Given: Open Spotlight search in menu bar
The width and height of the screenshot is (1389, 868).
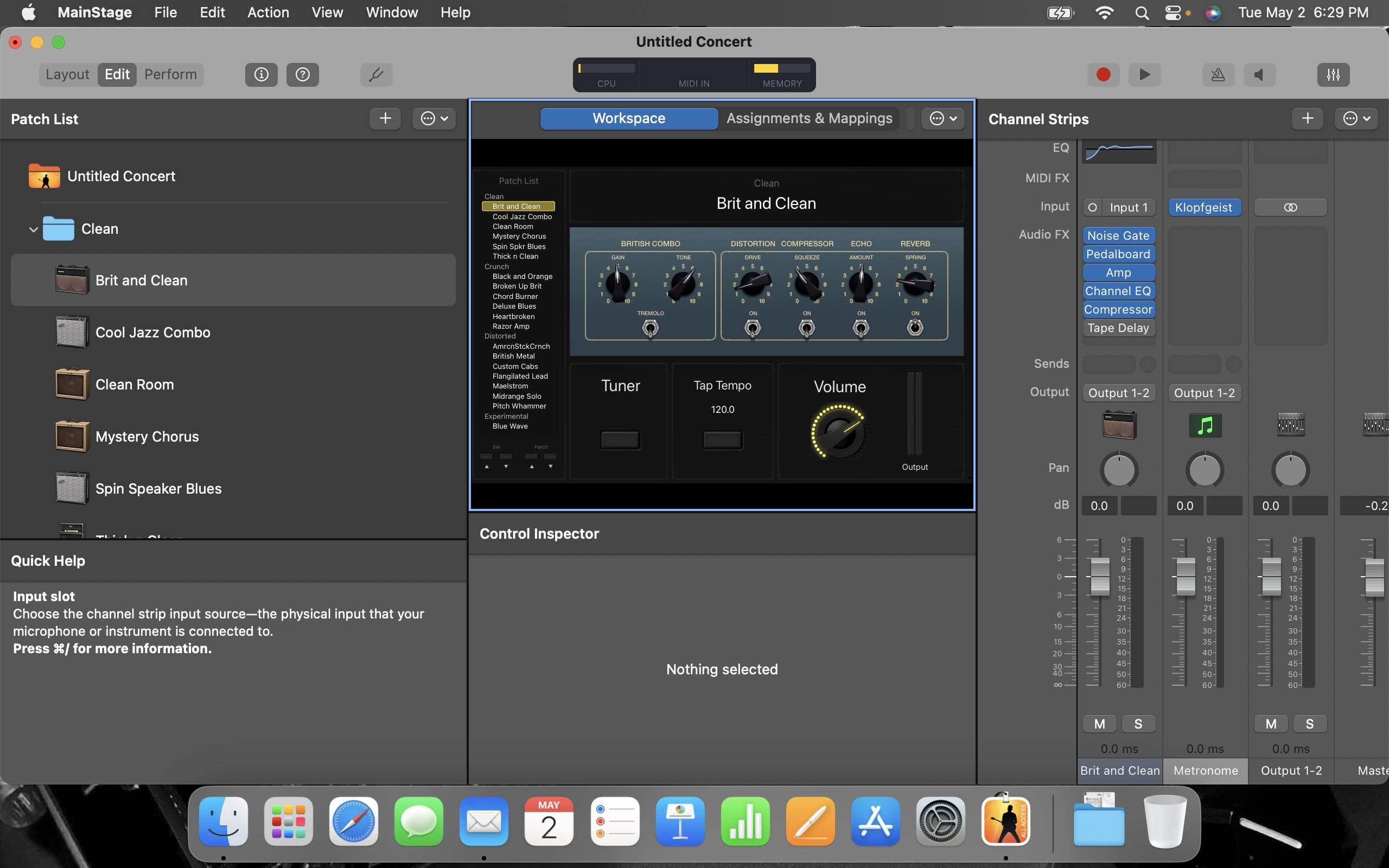Looking at the screenshot, I should tap(1142, 12).
